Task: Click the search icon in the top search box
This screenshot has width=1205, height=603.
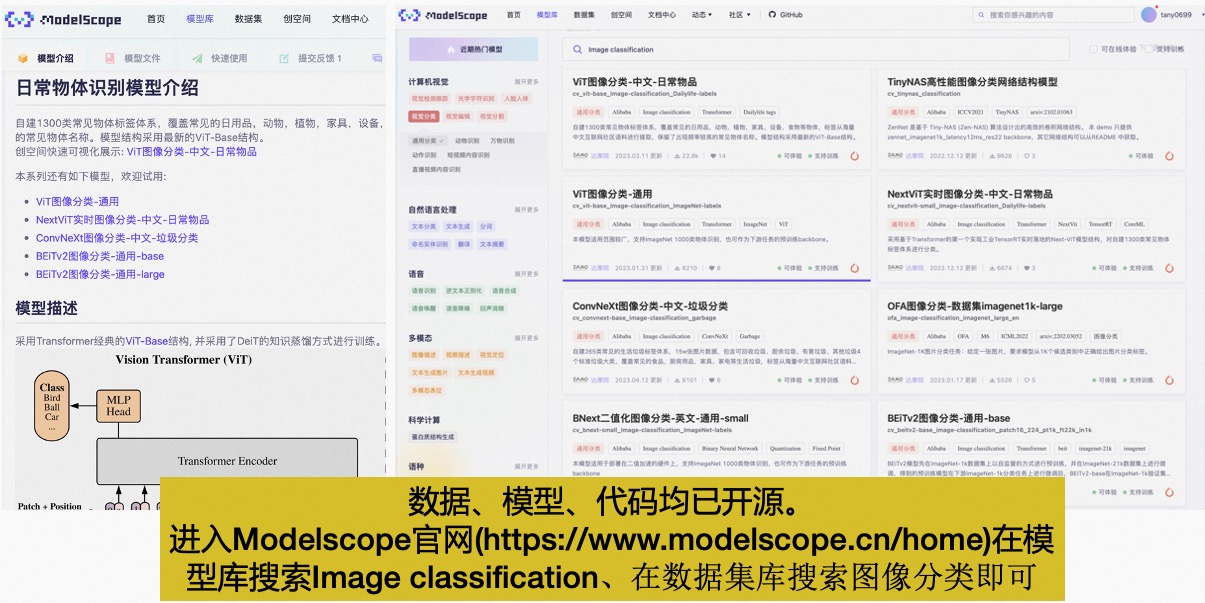Action: [981, 16]
